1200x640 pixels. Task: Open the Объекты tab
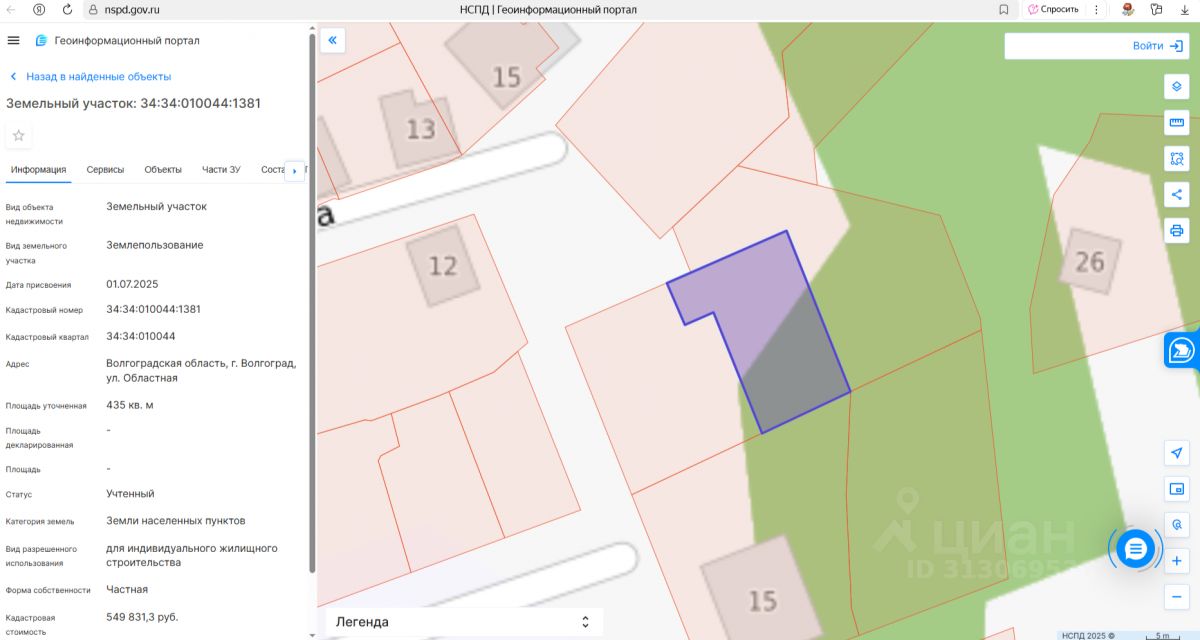click(163, 169)
